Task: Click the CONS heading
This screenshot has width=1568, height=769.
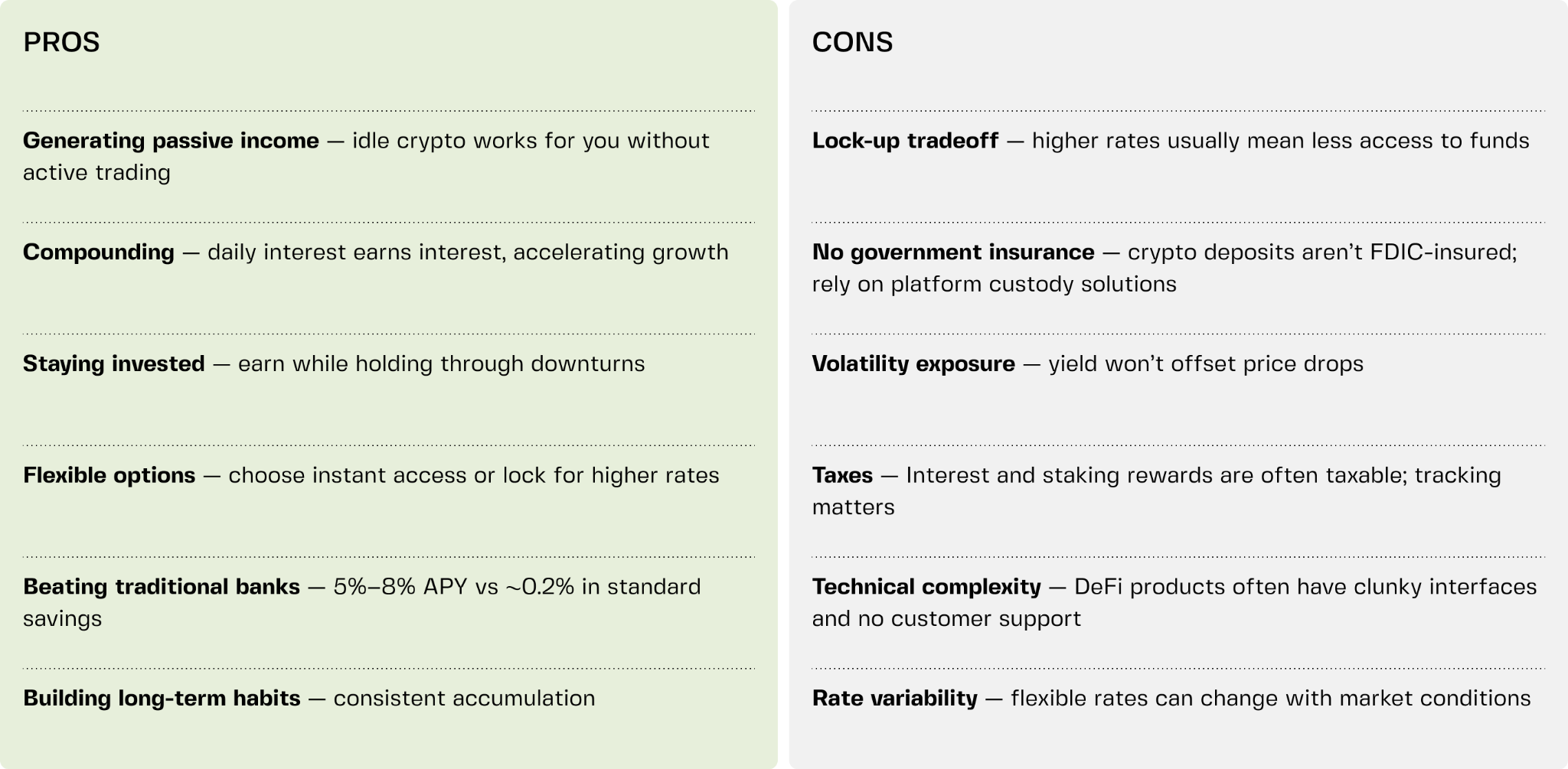Action: click(852, 42)
